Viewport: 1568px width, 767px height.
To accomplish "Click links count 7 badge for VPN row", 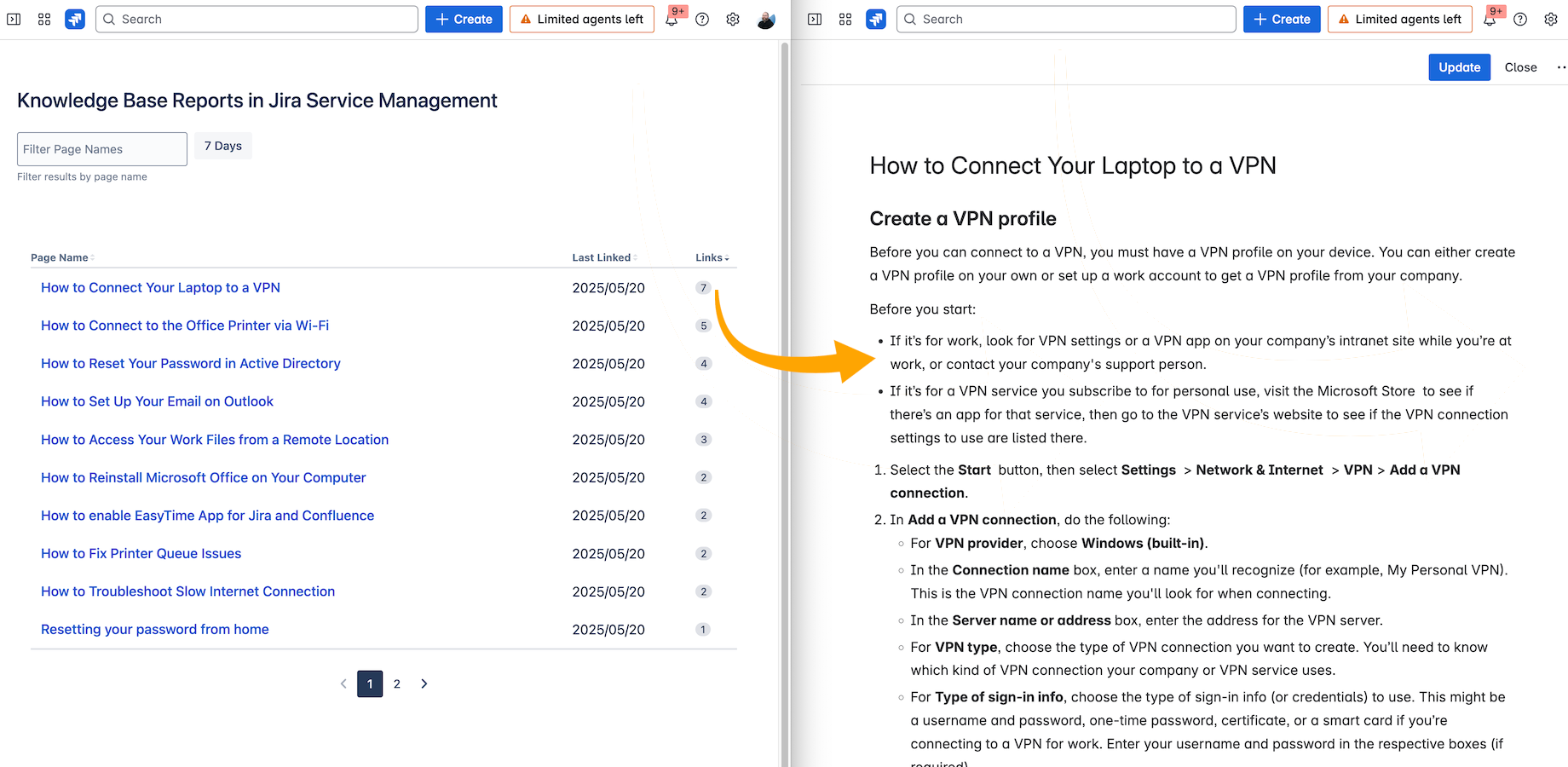I will coord(703,288).
